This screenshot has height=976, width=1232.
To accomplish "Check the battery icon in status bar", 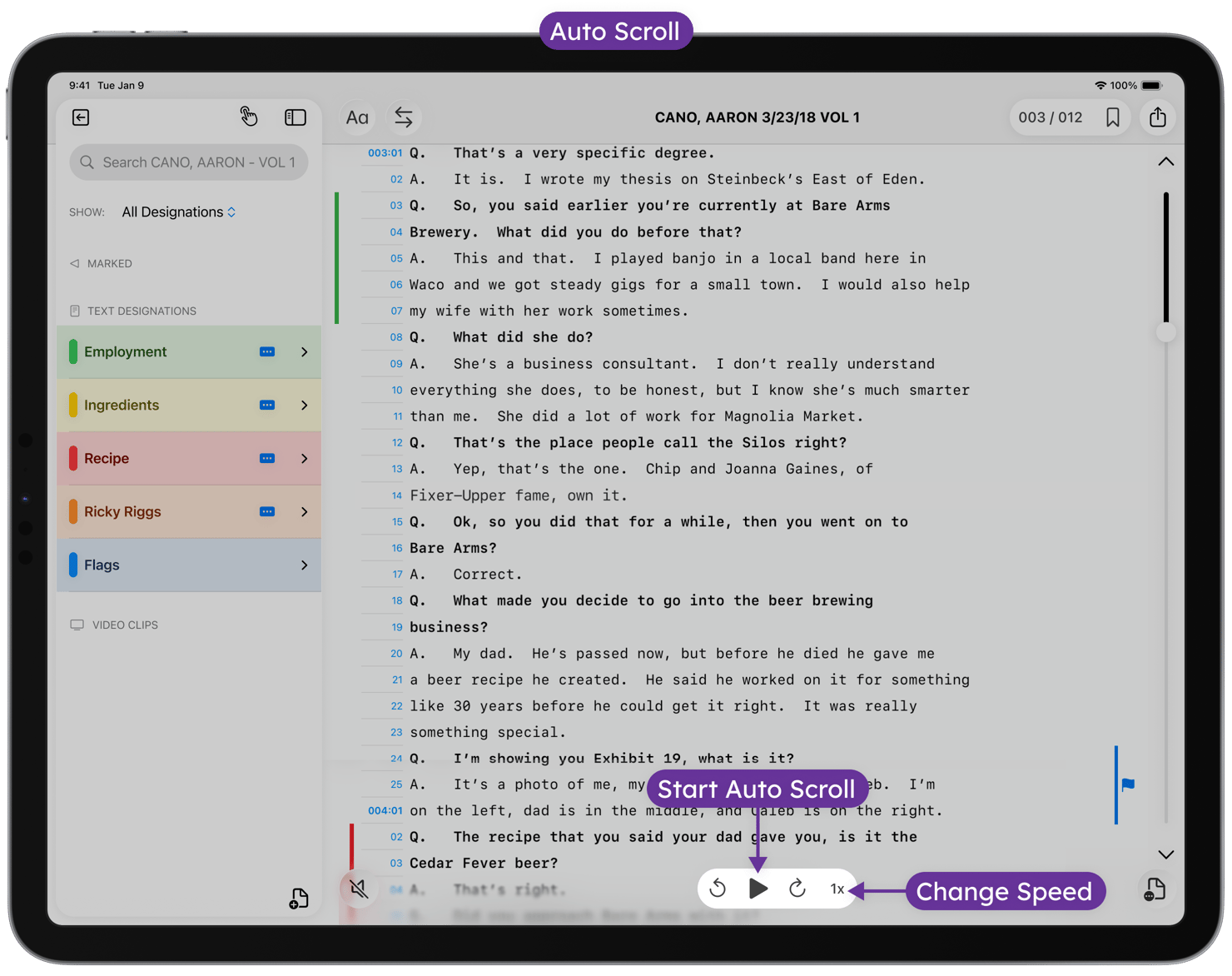I will pyautogui.click(x=1152, y=85).
